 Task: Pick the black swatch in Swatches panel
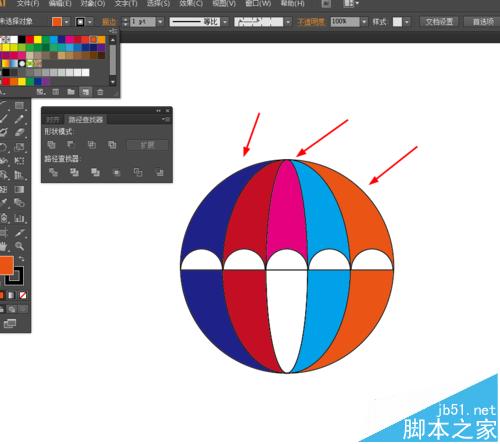[x=22, y=39]
